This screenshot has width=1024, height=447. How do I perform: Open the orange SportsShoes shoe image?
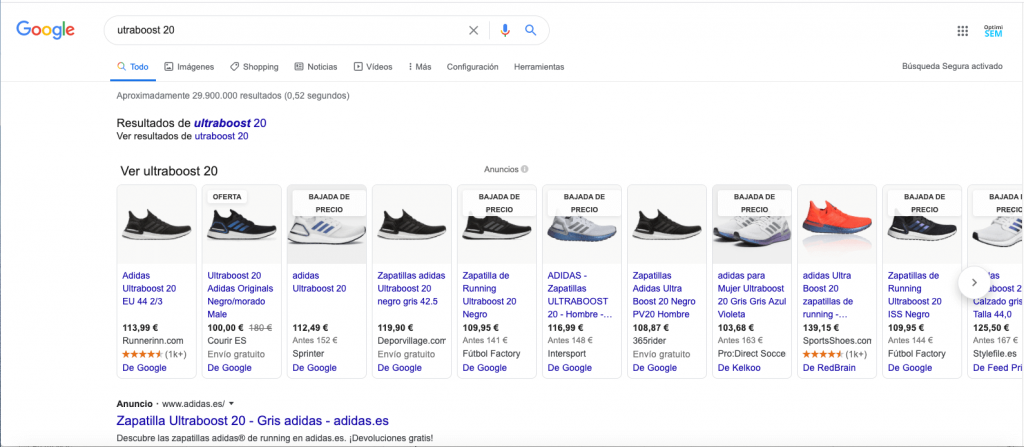coord(837,224)
